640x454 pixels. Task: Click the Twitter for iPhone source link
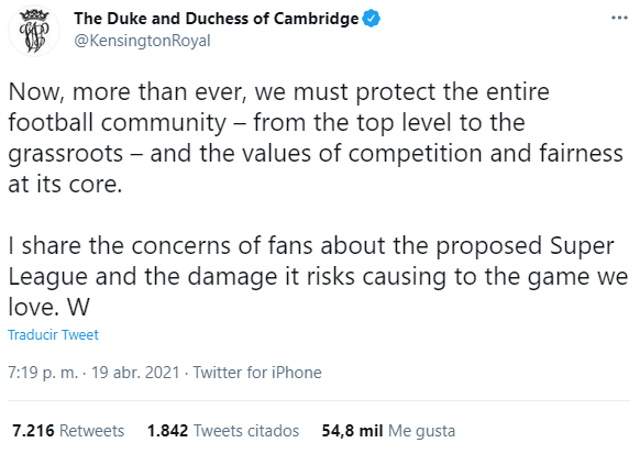(x=257, y=372)
